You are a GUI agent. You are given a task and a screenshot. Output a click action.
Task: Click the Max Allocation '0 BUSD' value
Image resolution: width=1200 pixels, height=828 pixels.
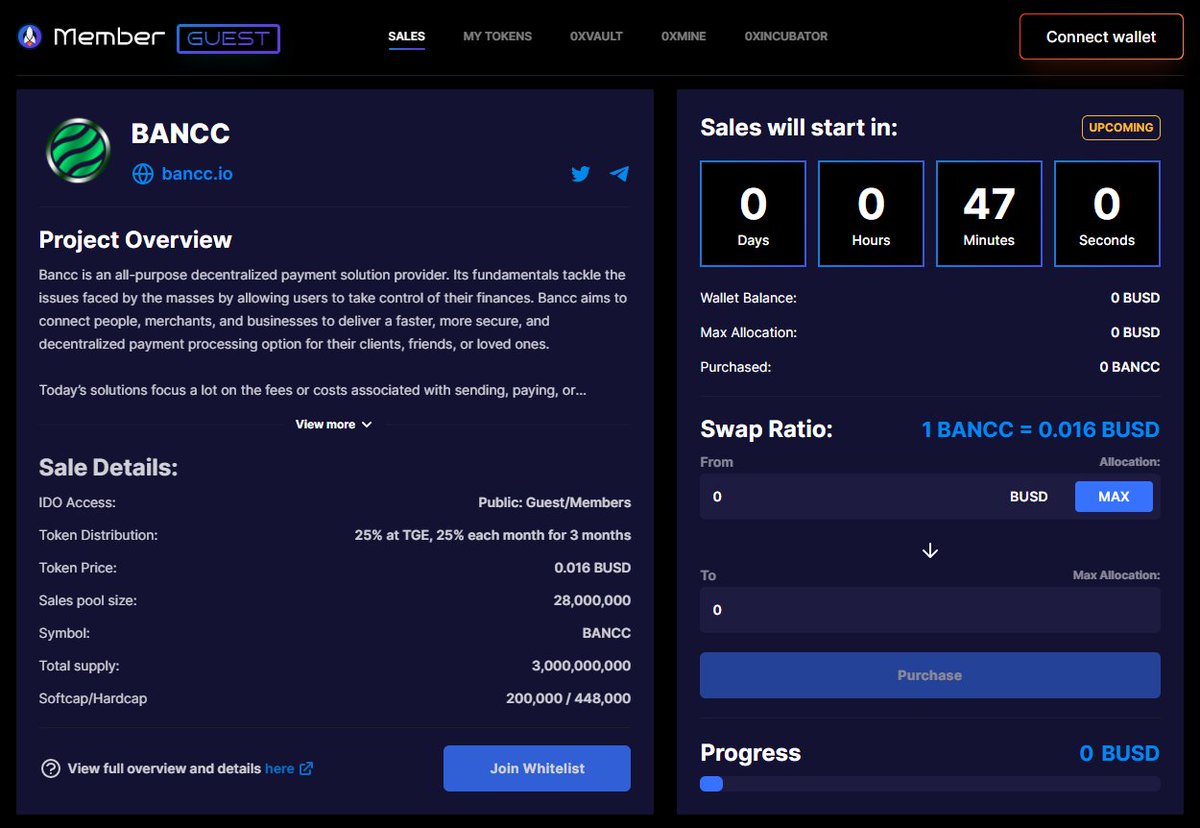pos(1135,332)
